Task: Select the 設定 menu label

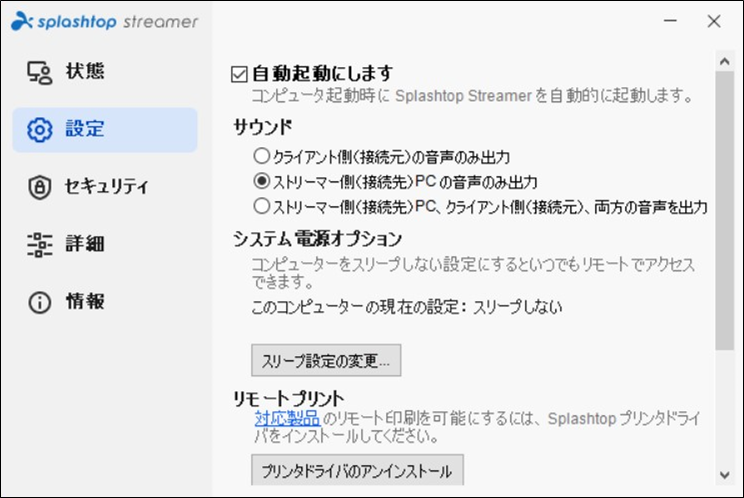Action: [x=85, y=129]
